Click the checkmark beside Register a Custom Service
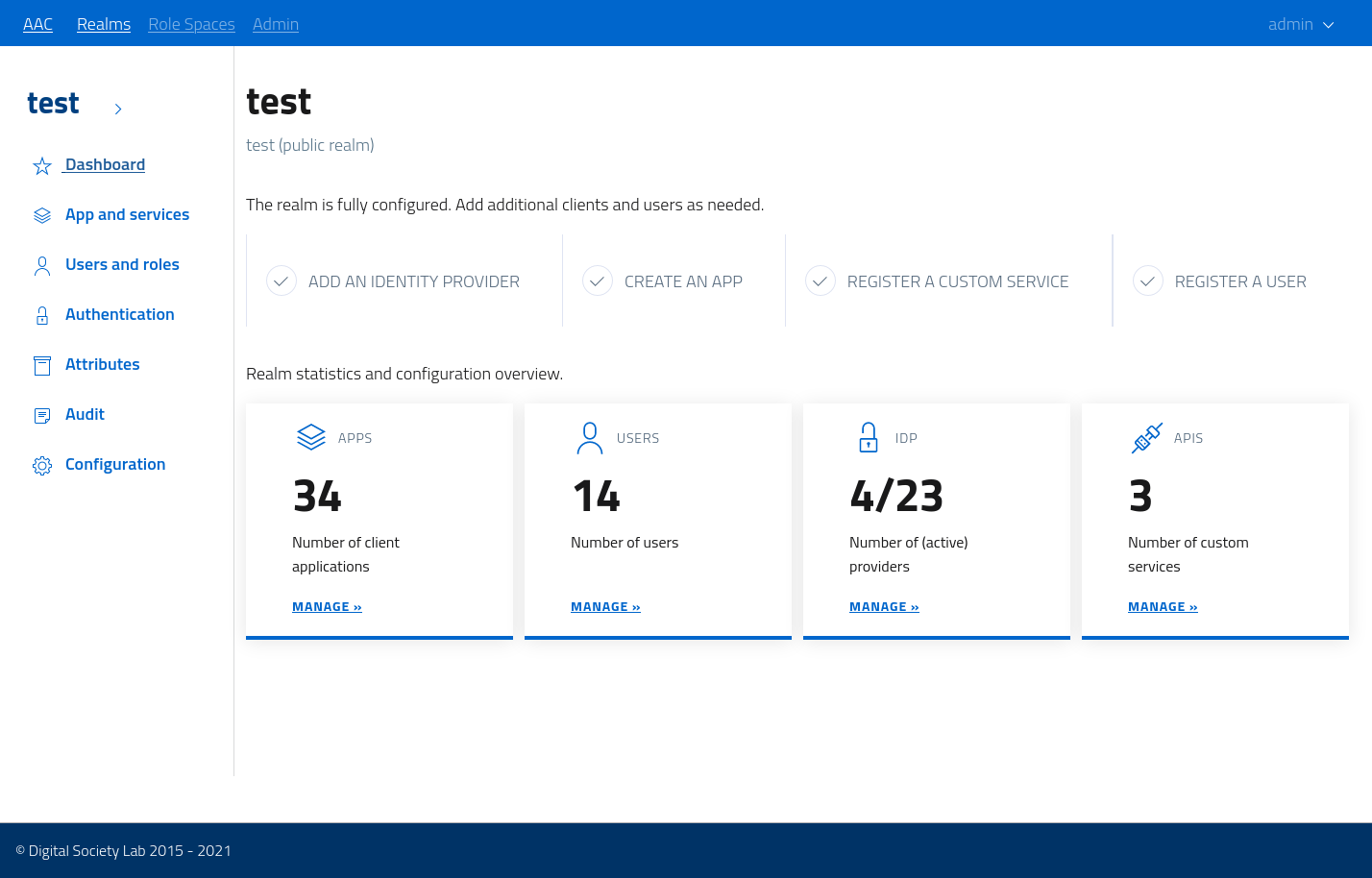The width and height of the screenshot is (1372, 878). pos(821,281)
